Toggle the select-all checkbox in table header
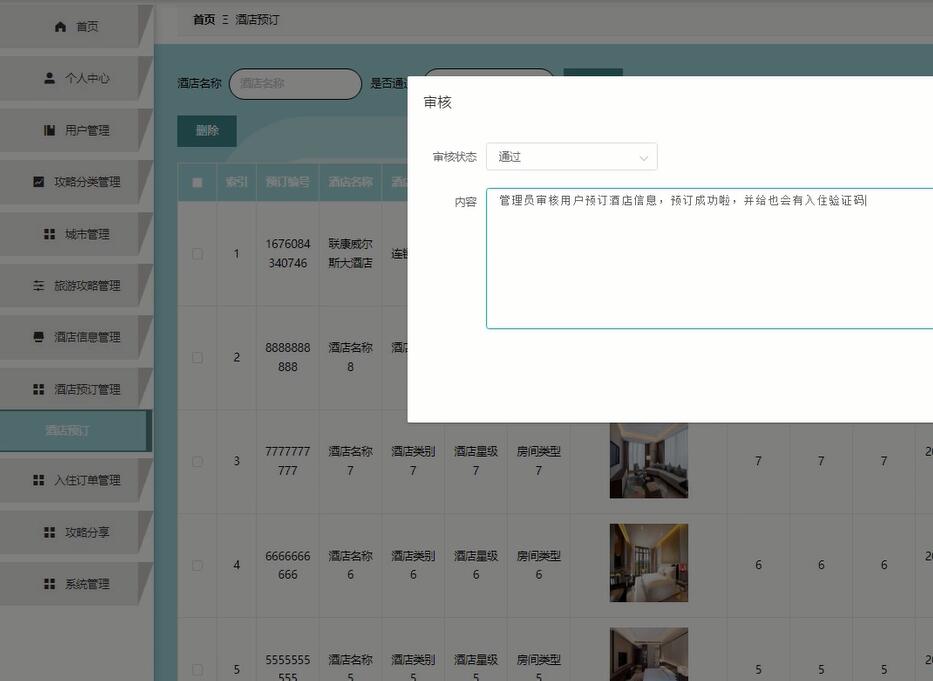The width and height of the screenshot is (933, 681). coord(196,182)
